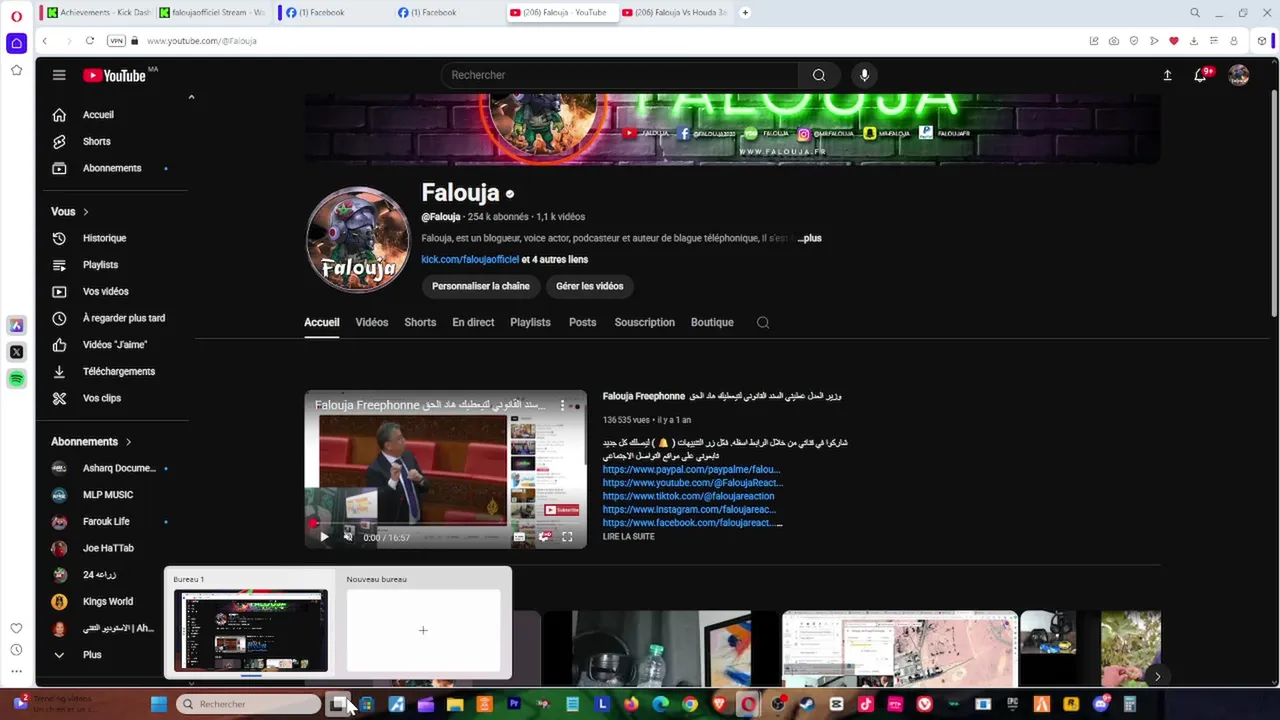
Task: Open the instagram.com link in description
Action: pos(689,509)
